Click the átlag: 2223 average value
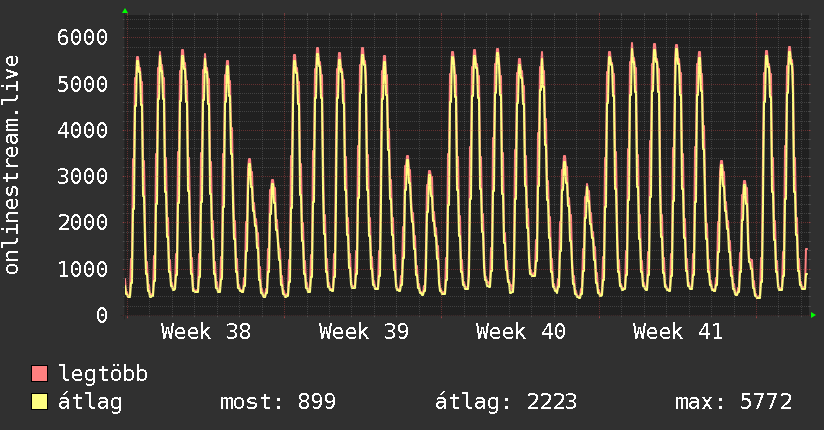This screenshot has height=430, width=824. pyautogui.click(x=506, y=402)
